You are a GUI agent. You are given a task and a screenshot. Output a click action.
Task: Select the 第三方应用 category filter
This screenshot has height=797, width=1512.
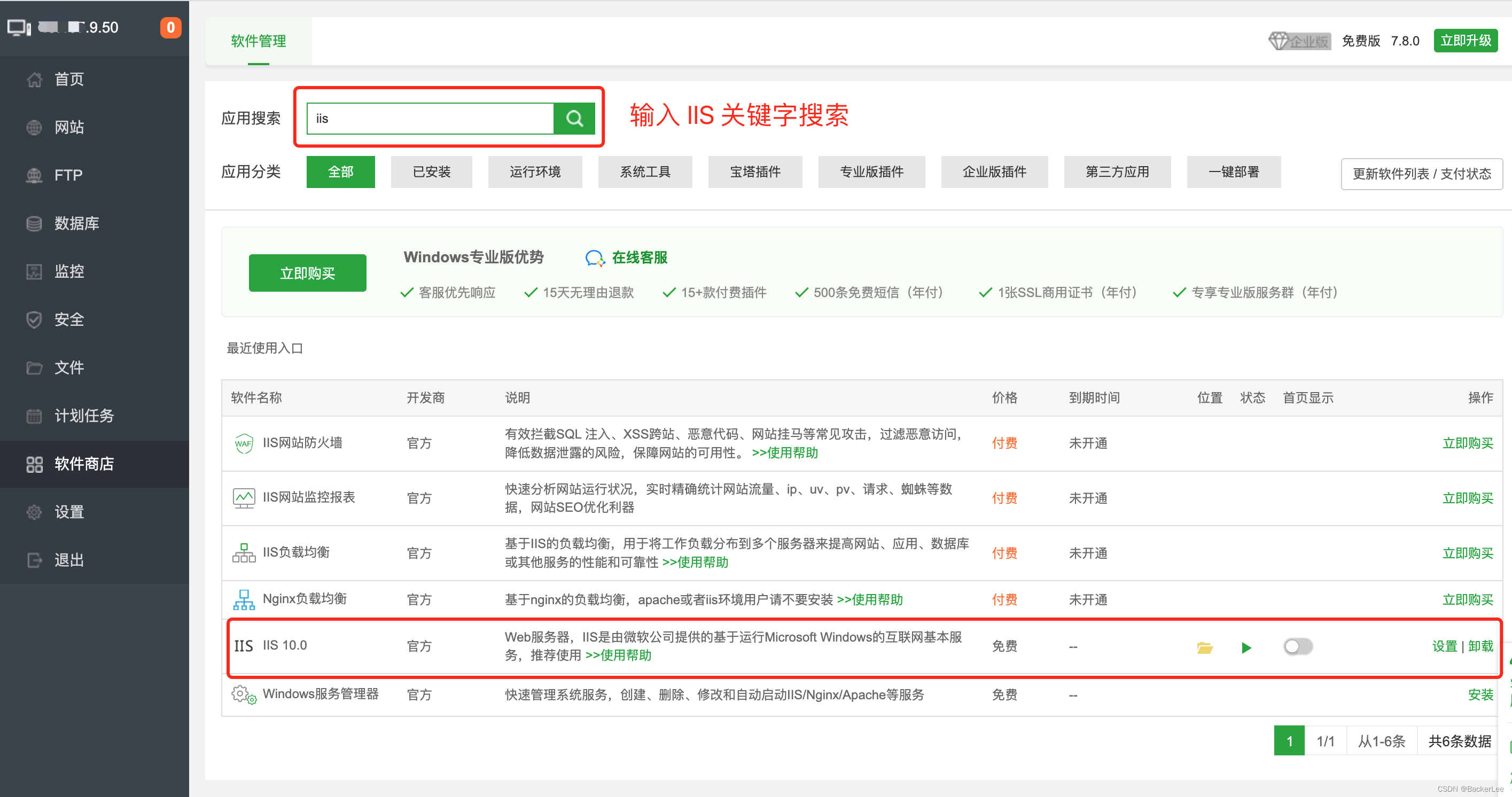click(1117, 172)
